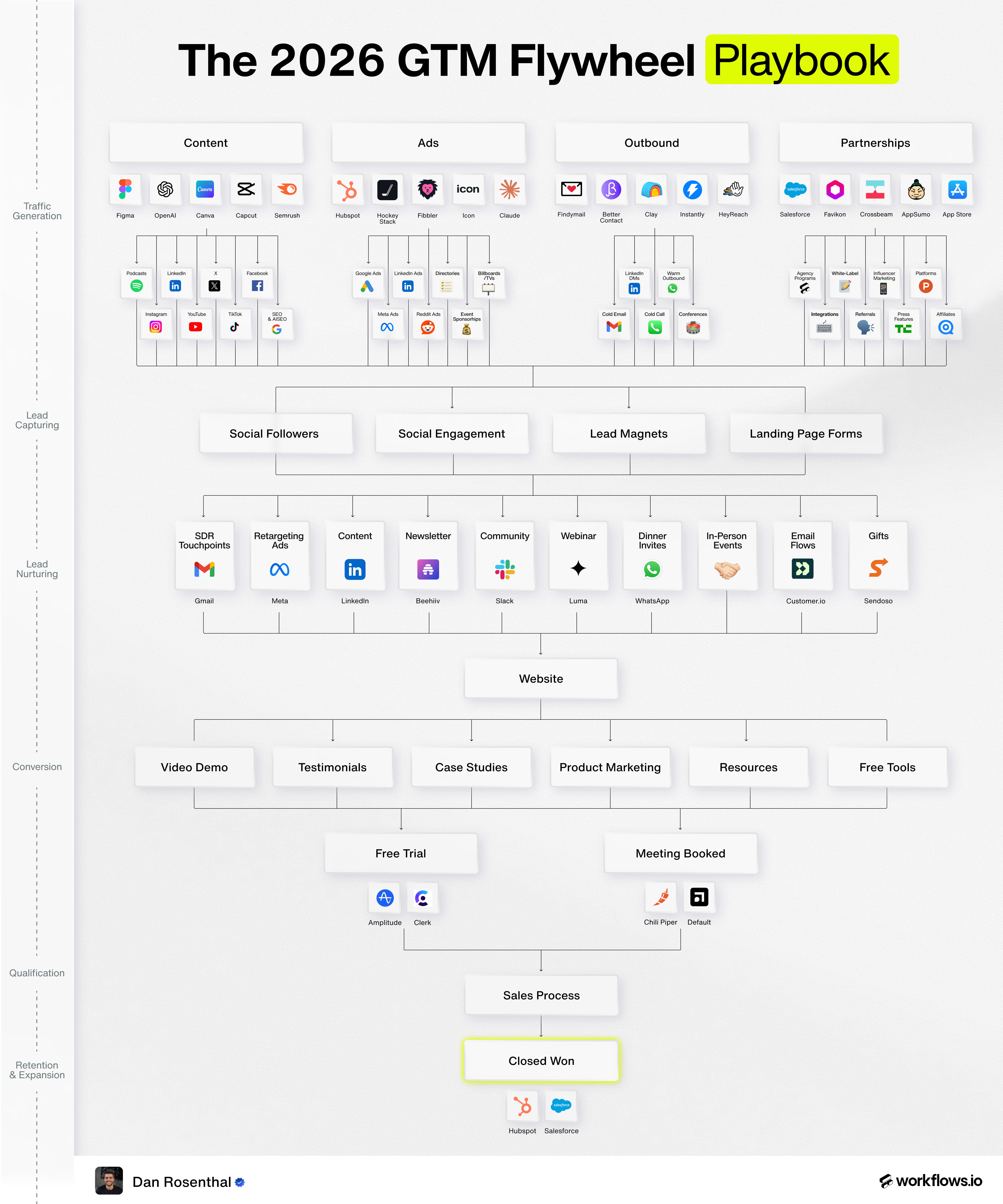Click the Crossbeam icon
Image resolution: width=1003 pixels, height=1204 pixels.
pyautogui.click(x=875, y=189)
